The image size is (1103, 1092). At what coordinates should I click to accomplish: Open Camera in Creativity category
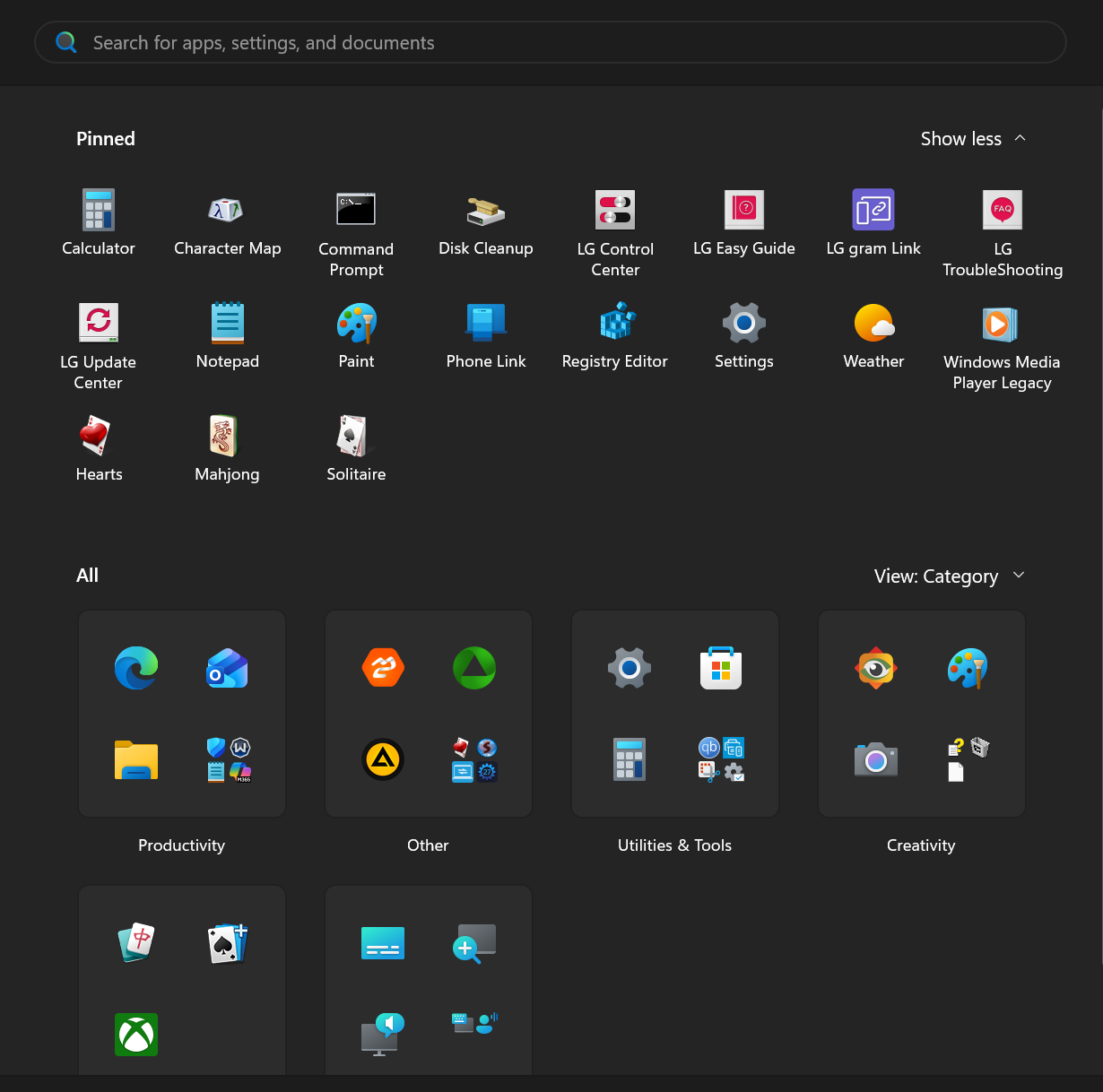tap(876, 759)
